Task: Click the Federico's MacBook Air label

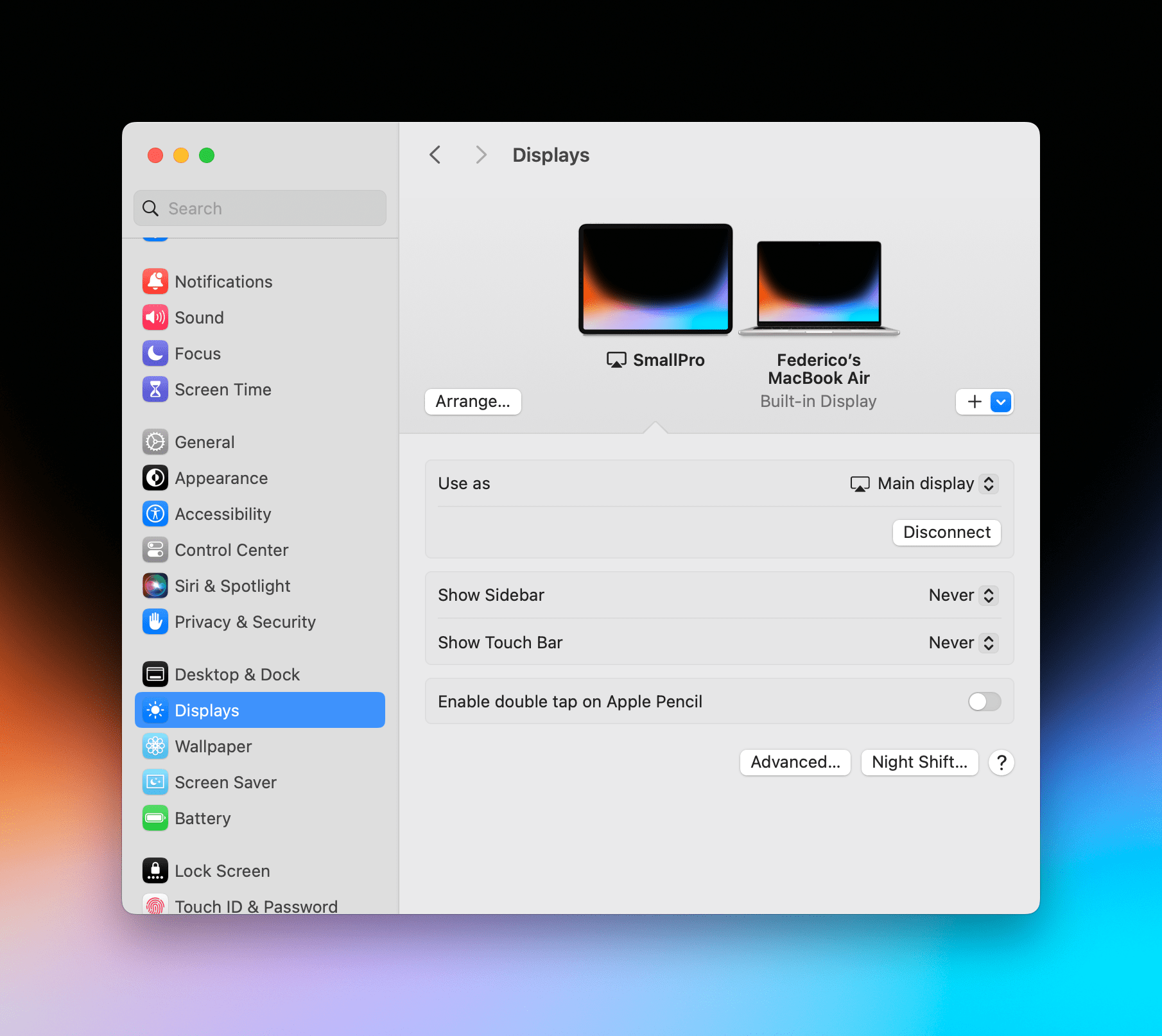Action: click(x=819, y=369)
